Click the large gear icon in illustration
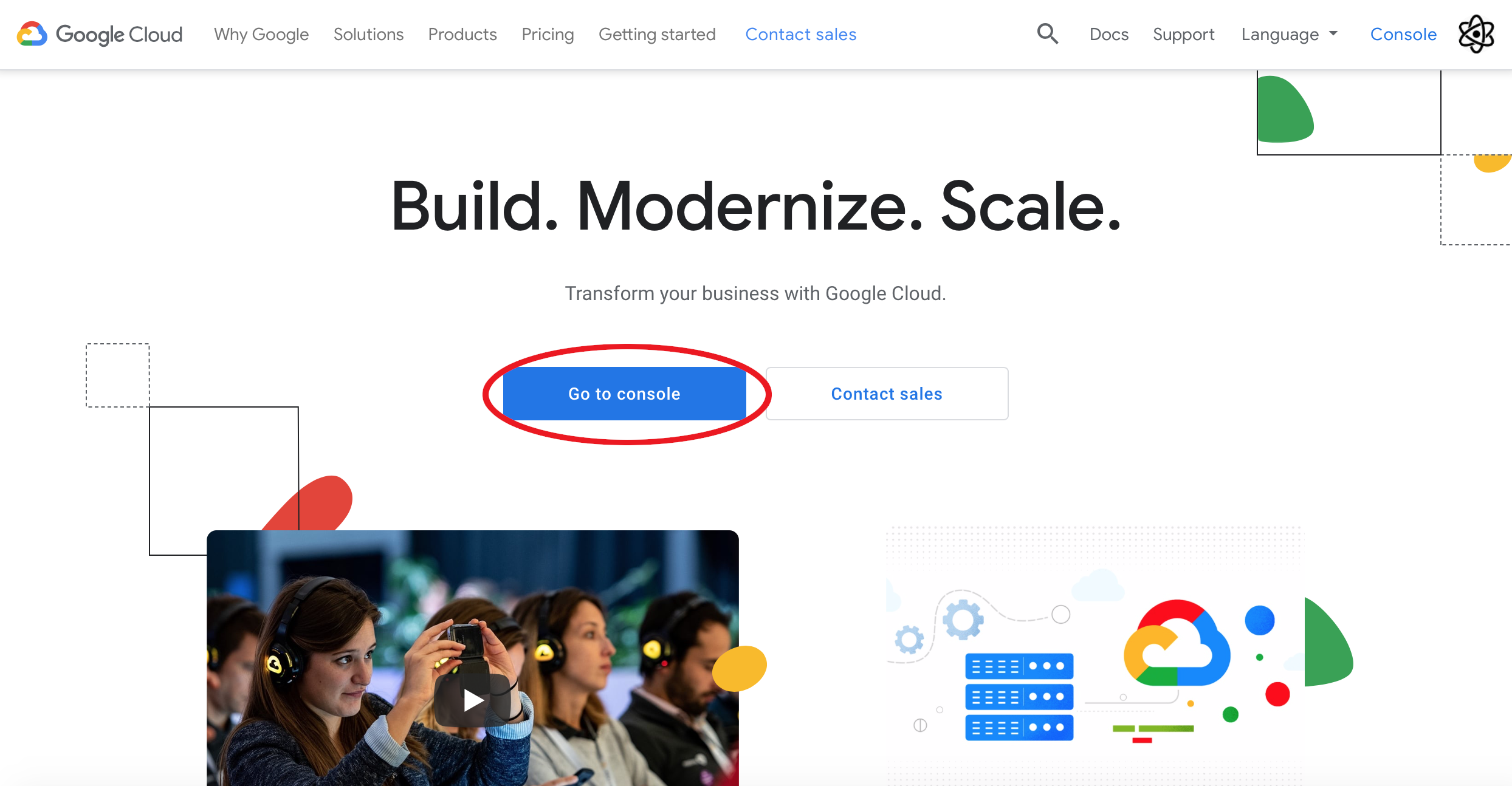This screenshot has width=1512, height=786. 963,620
